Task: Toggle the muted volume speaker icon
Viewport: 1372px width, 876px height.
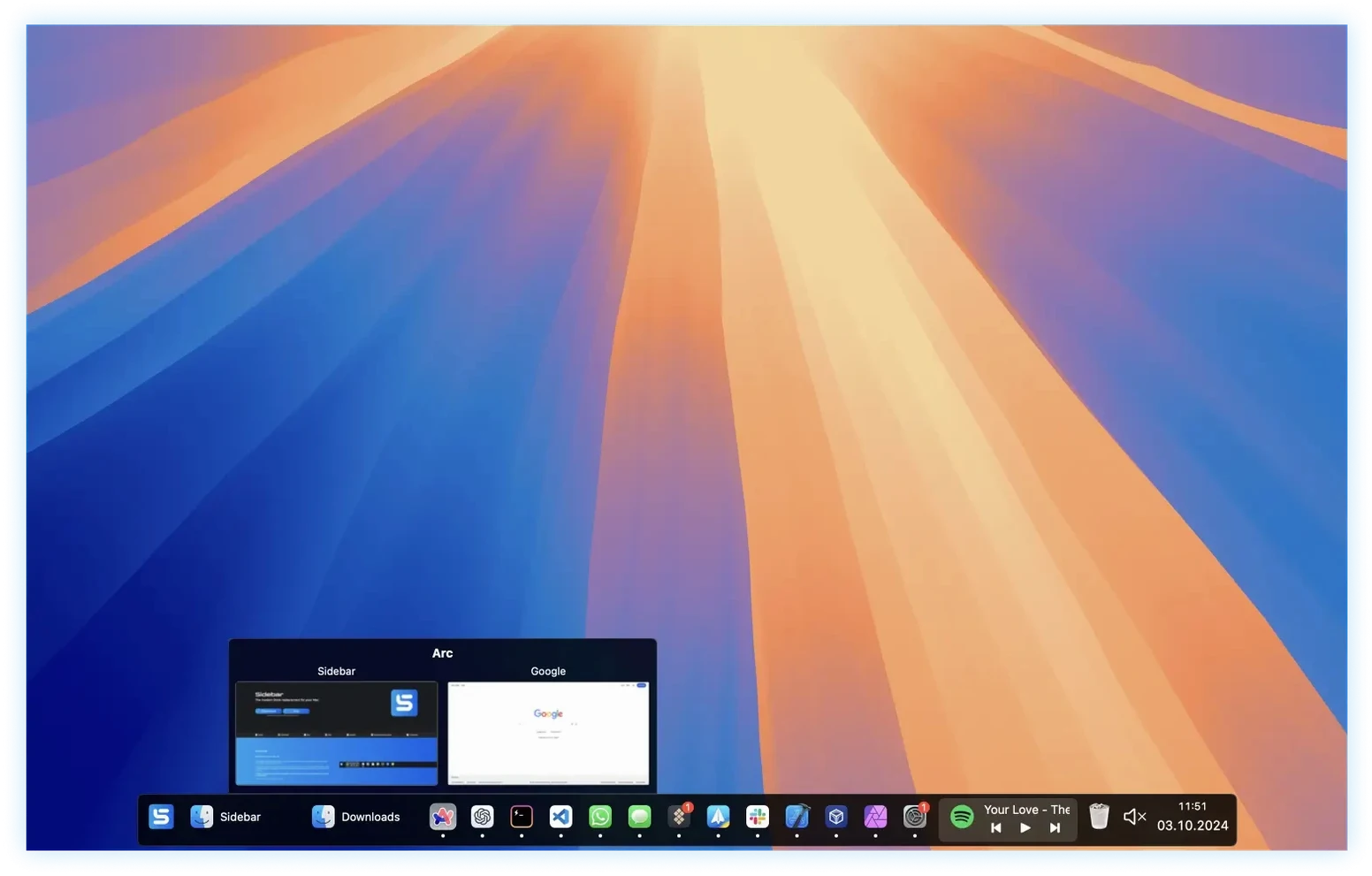Action: pyautogui.click(x=1135, y=817)
